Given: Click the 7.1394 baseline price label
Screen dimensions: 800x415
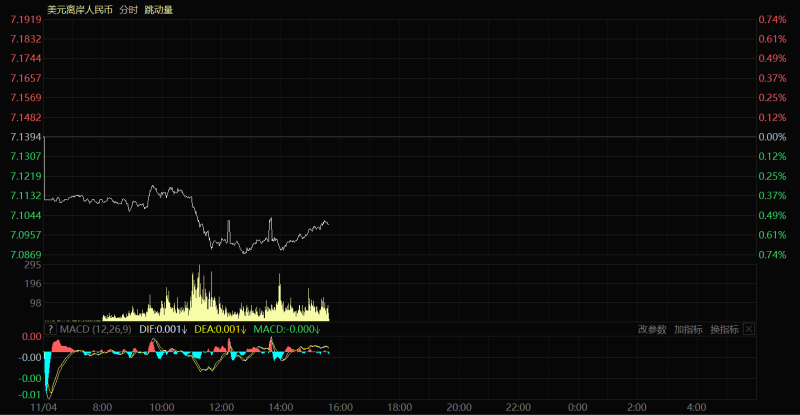Looking at the screenshot, I should 26,137.
